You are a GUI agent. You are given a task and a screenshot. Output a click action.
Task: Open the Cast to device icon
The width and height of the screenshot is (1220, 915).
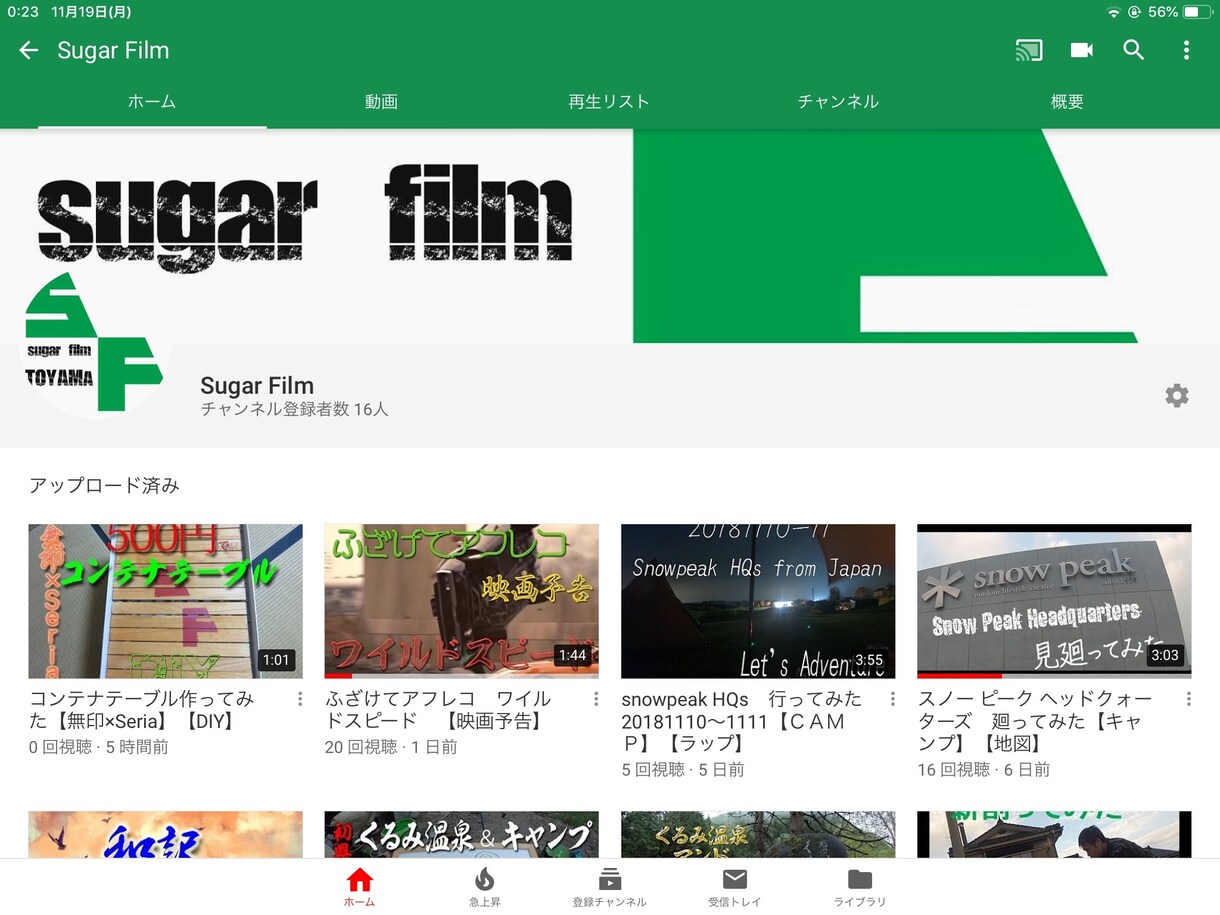pos(1029,50)
